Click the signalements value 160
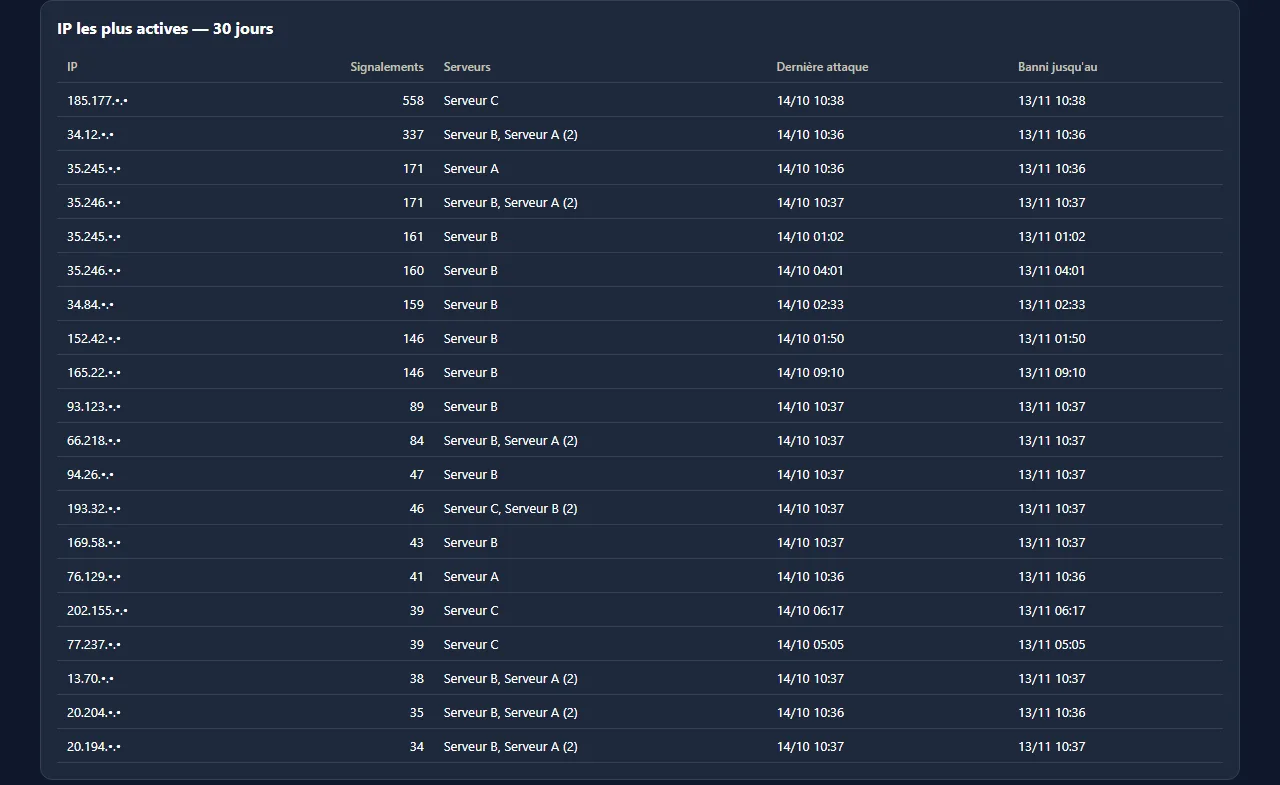 click(x=413, y=271)
